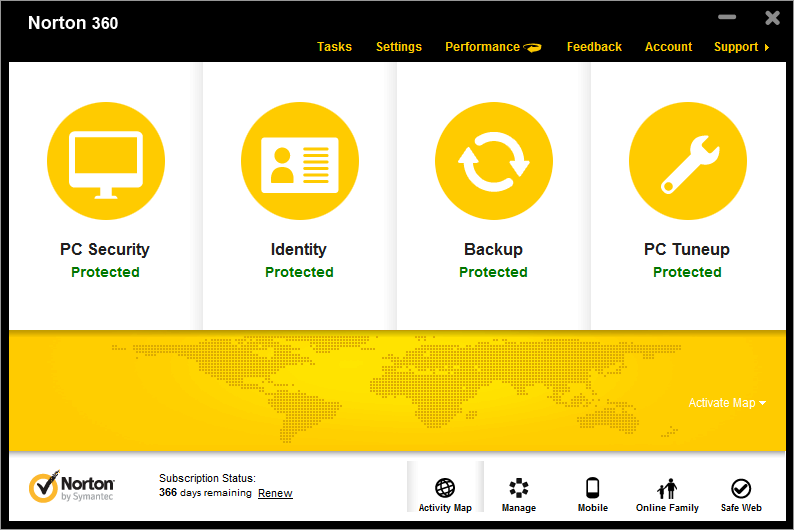The width and height of the screenshot is (794, 530).
Task: Click the Mobile phone icon
Action: point(592,488)
